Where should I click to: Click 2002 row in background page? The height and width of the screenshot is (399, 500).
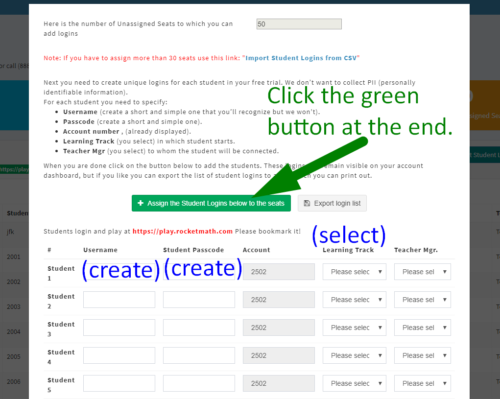pyautogui.click(x=14, y=282)
